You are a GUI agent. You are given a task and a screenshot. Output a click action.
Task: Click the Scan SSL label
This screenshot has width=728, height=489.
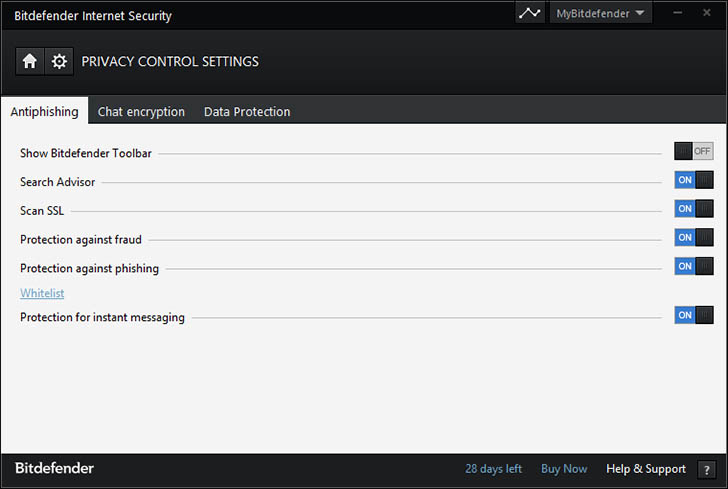pyautogui.click(x=42, y=211)
